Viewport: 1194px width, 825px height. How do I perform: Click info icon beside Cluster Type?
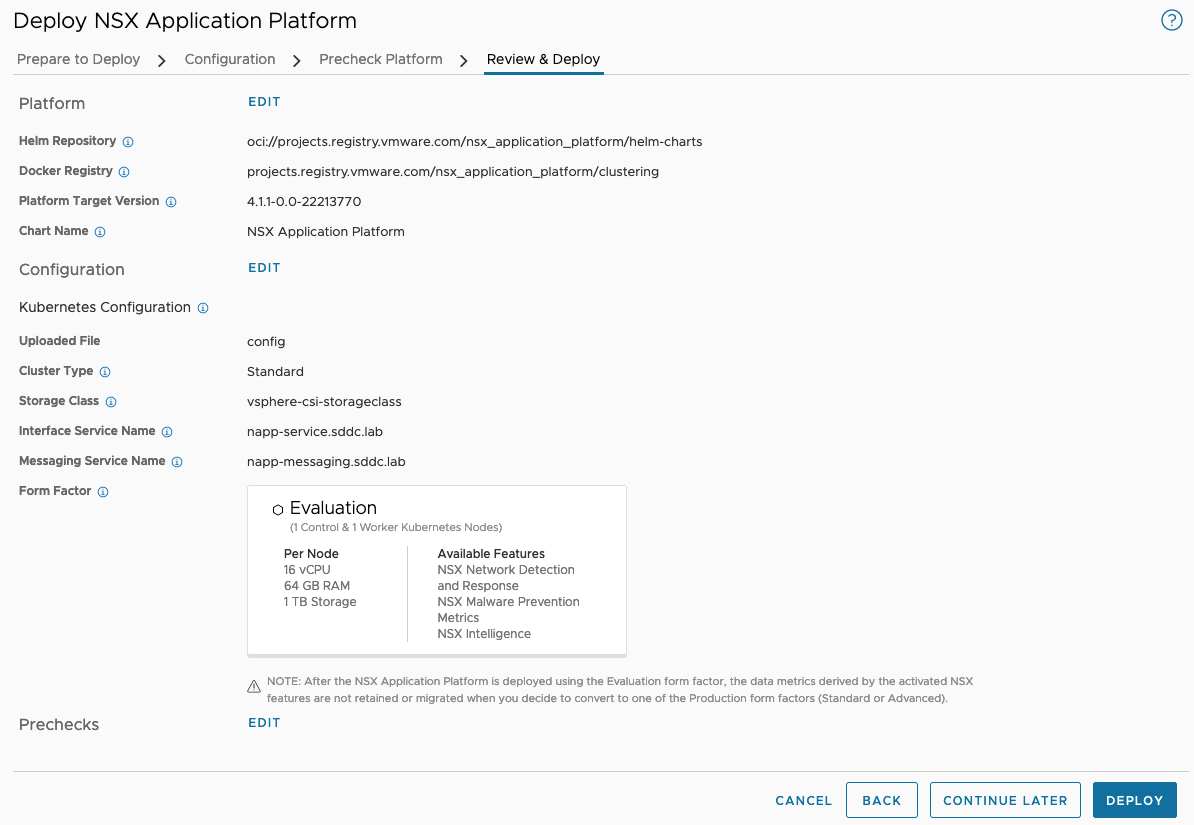click(105, 372)
